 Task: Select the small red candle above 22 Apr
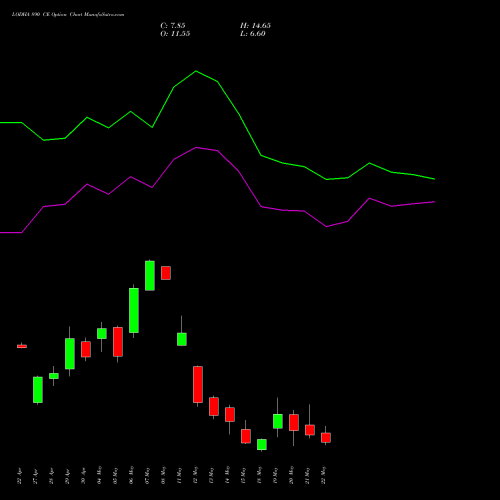coord(22,346)
